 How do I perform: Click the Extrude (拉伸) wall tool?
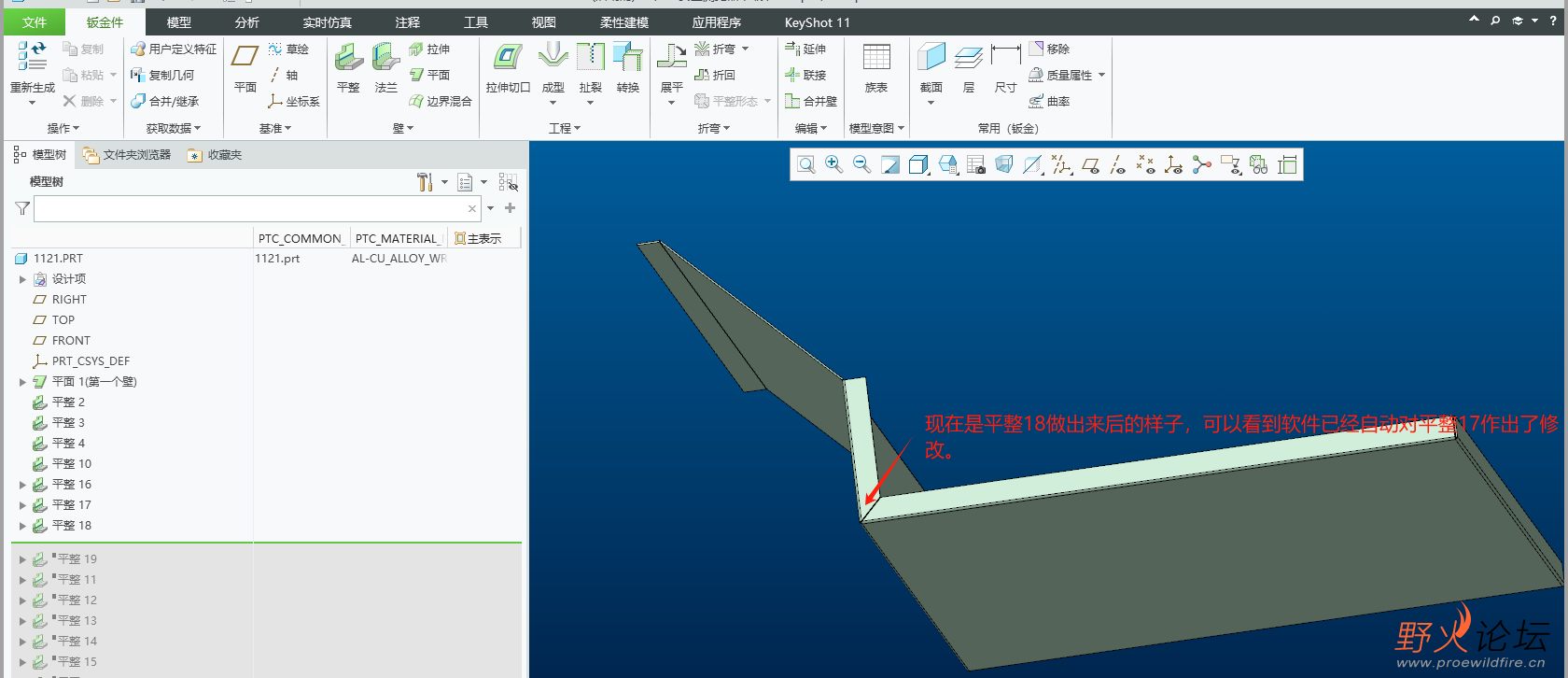[x=429, y=49]
